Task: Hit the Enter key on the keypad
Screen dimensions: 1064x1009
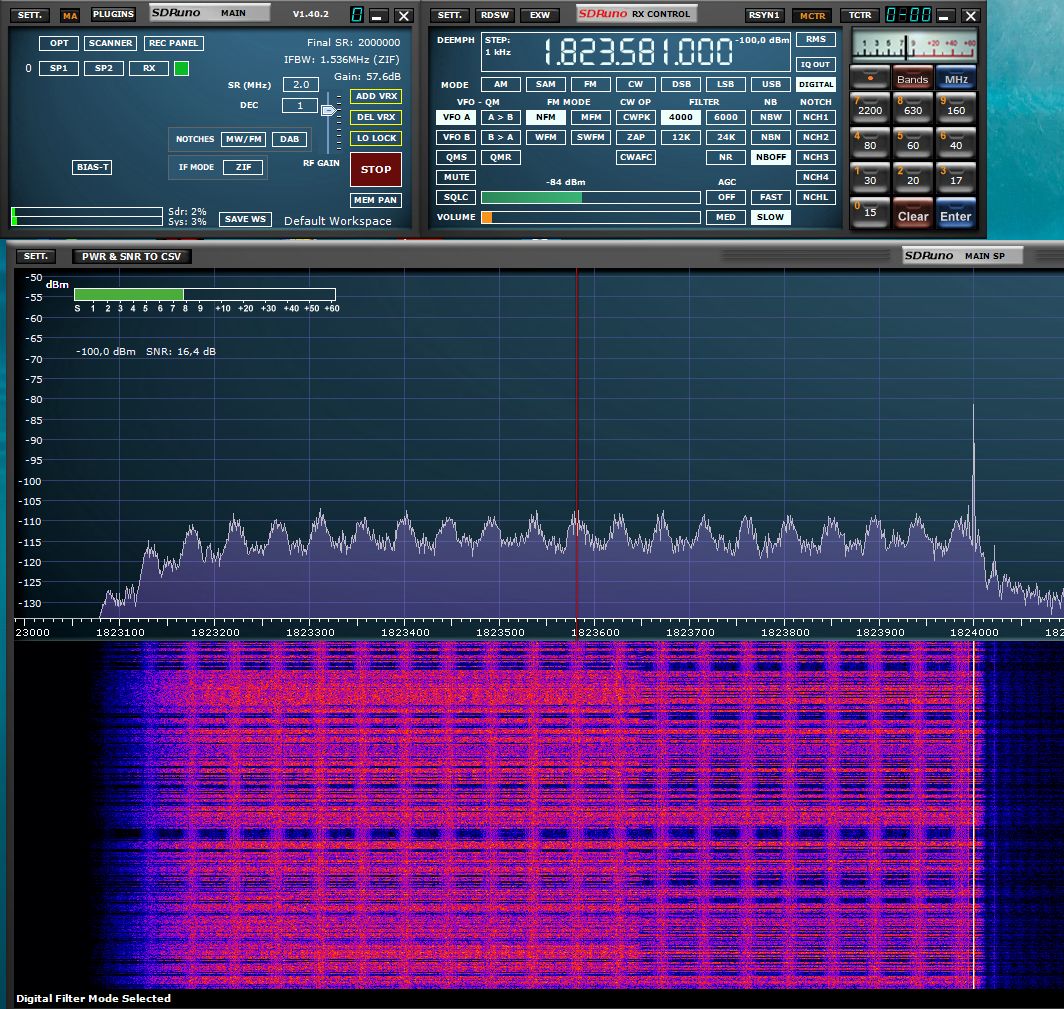Action: [955, 213]
